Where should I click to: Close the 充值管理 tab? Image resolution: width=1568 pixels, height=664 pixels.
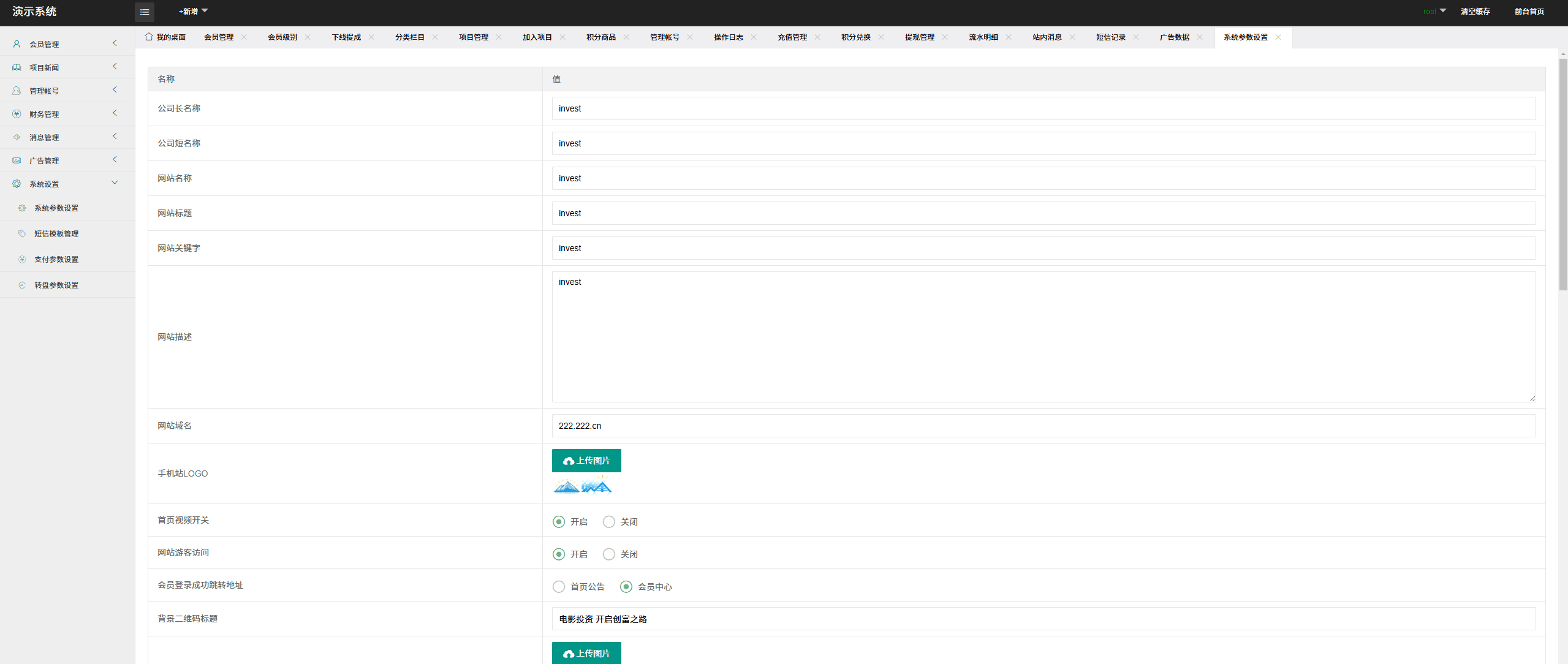817,37
